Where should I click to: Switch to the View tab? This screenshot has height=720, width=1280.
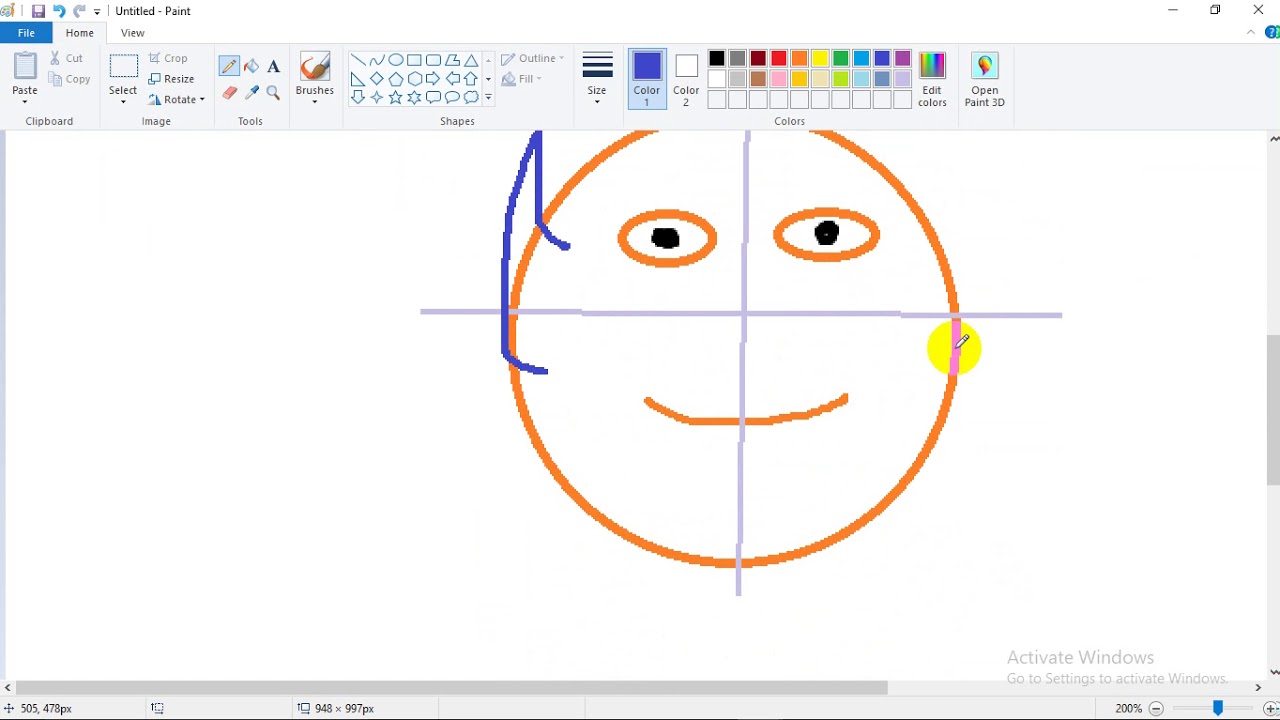[133, 33]
